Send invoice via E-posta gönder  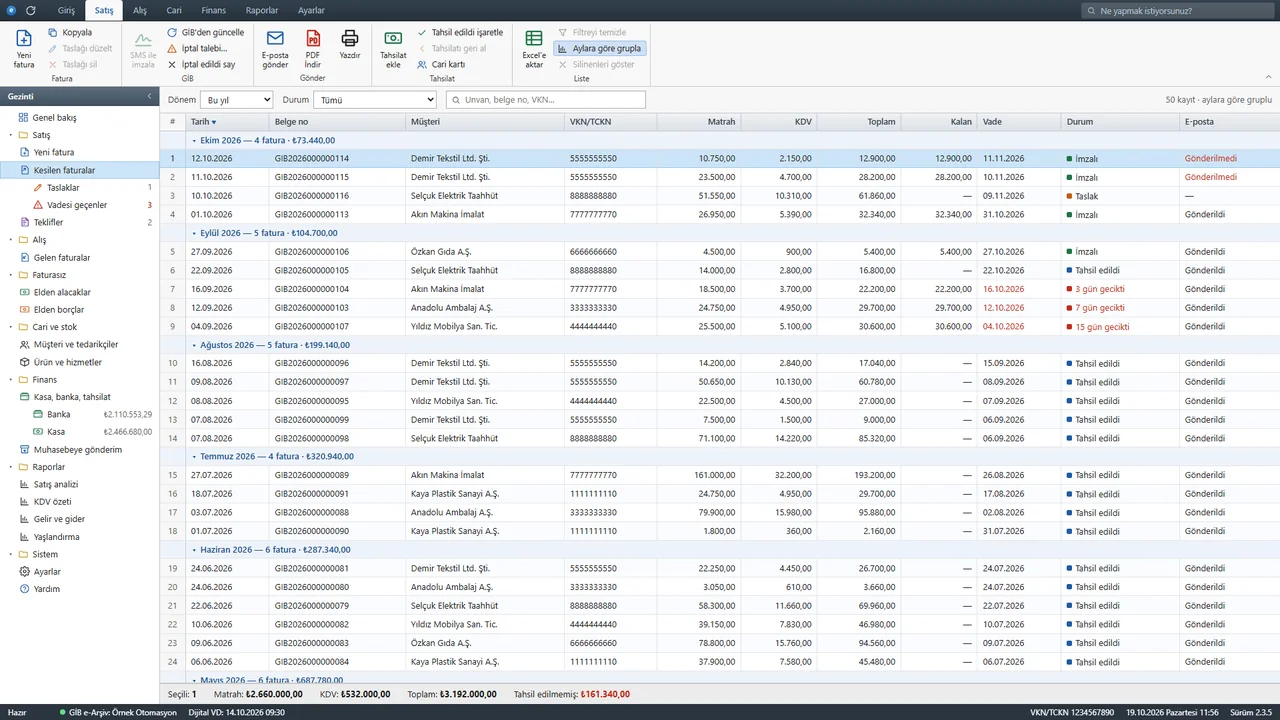click(x=275, y=48)
